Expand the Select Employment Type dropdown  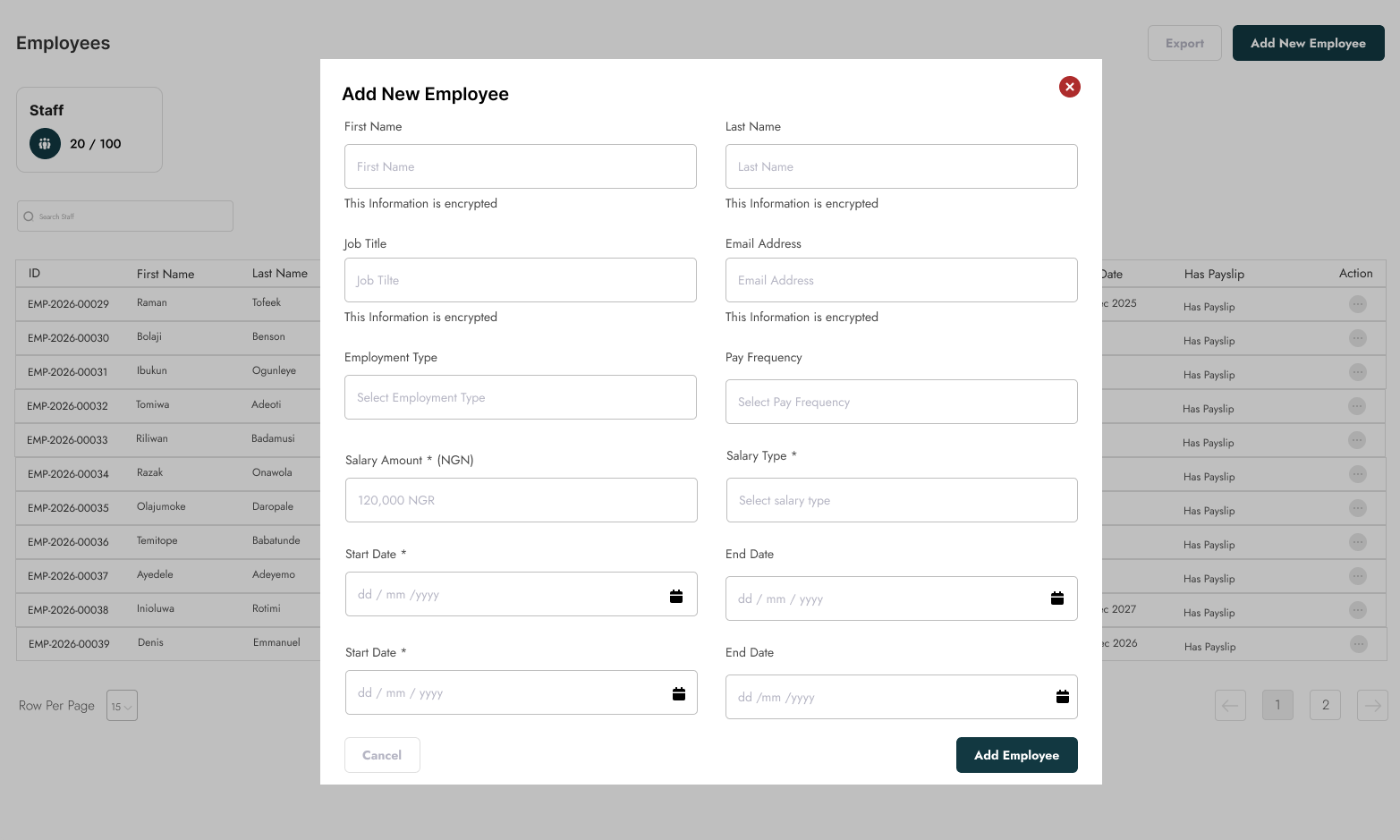(x=521, y=397)
